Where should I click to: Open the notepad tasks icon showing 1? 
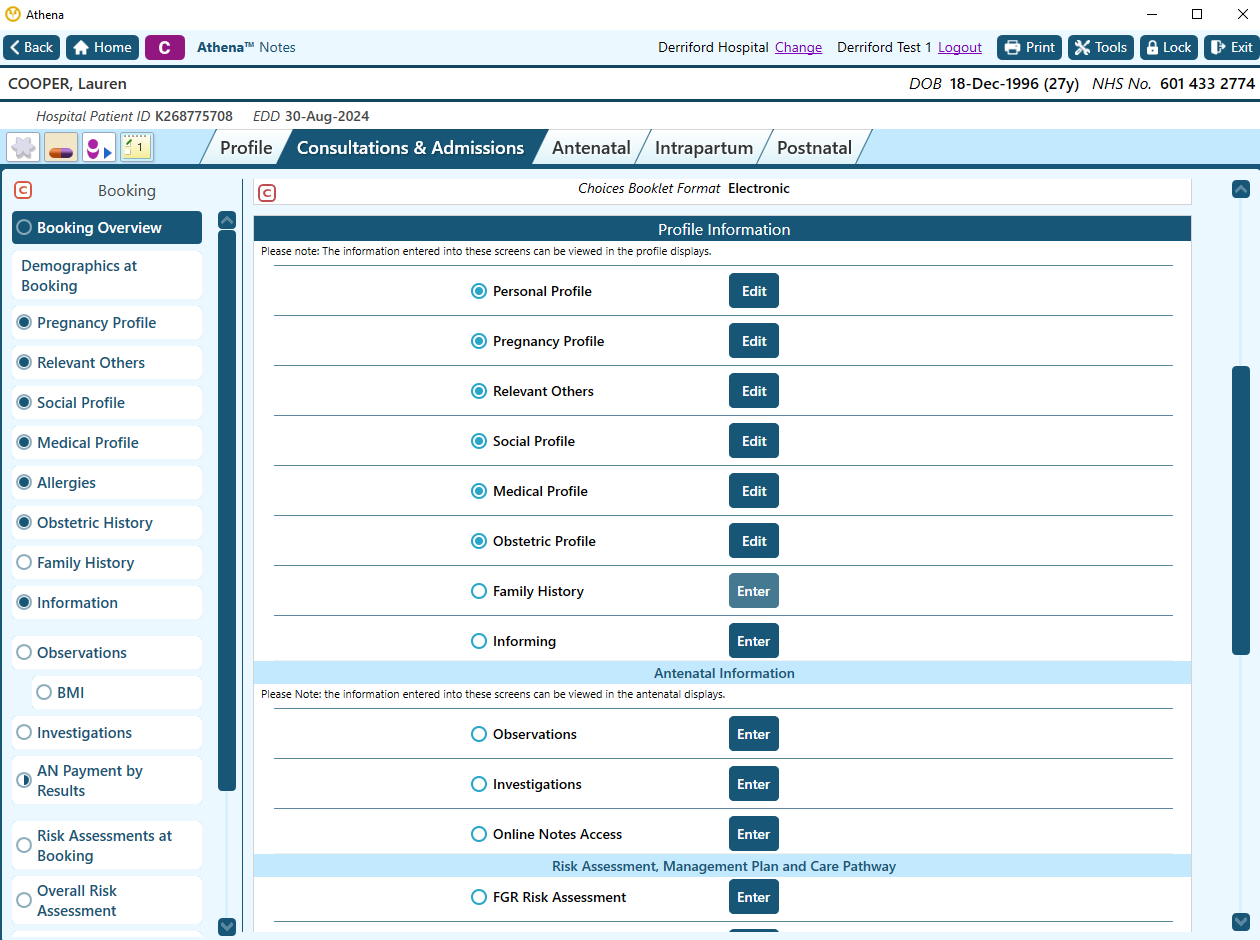(137, 148)
